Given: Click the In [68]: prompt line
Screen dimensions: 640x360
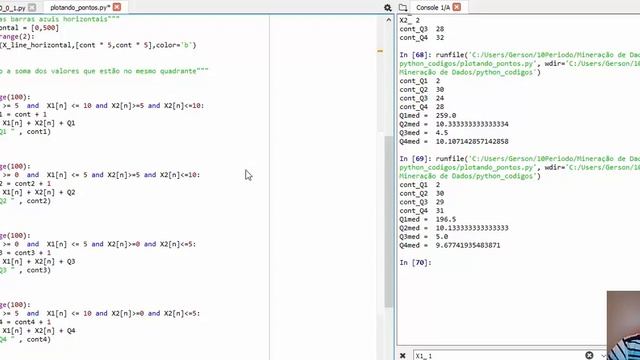Looking at the screenshot, I should pos(415,55).
